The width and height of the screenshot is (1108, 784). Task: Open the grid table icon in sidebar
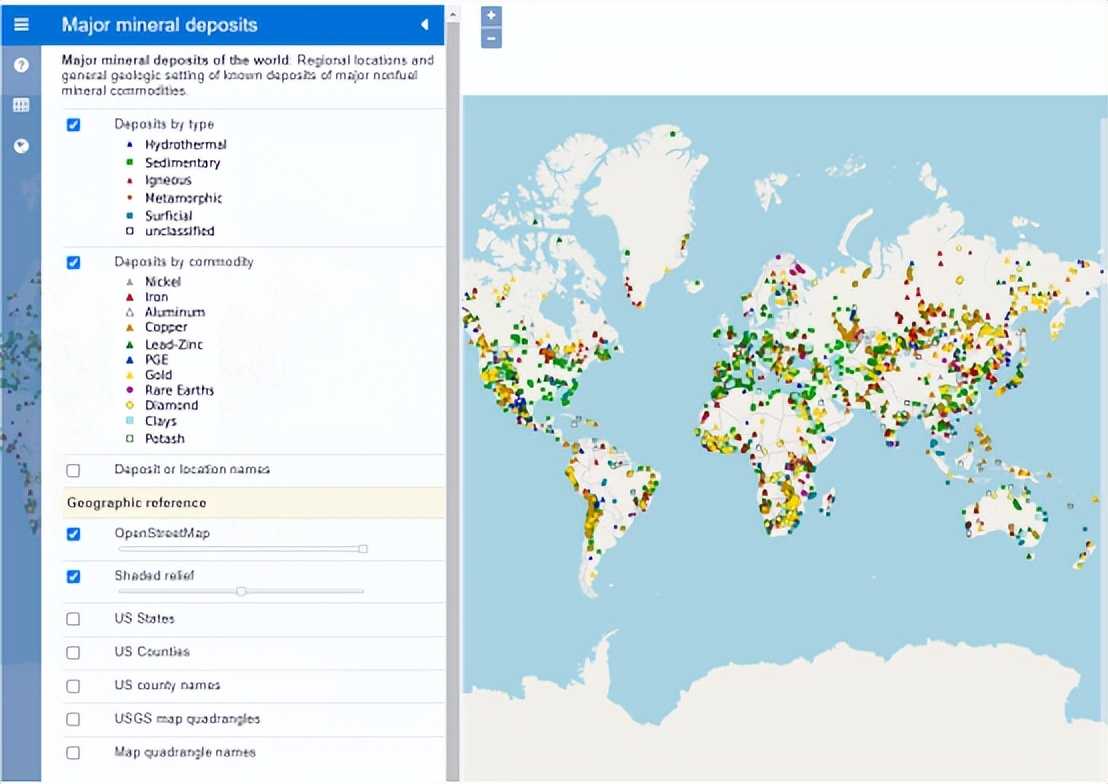[21, 105]
